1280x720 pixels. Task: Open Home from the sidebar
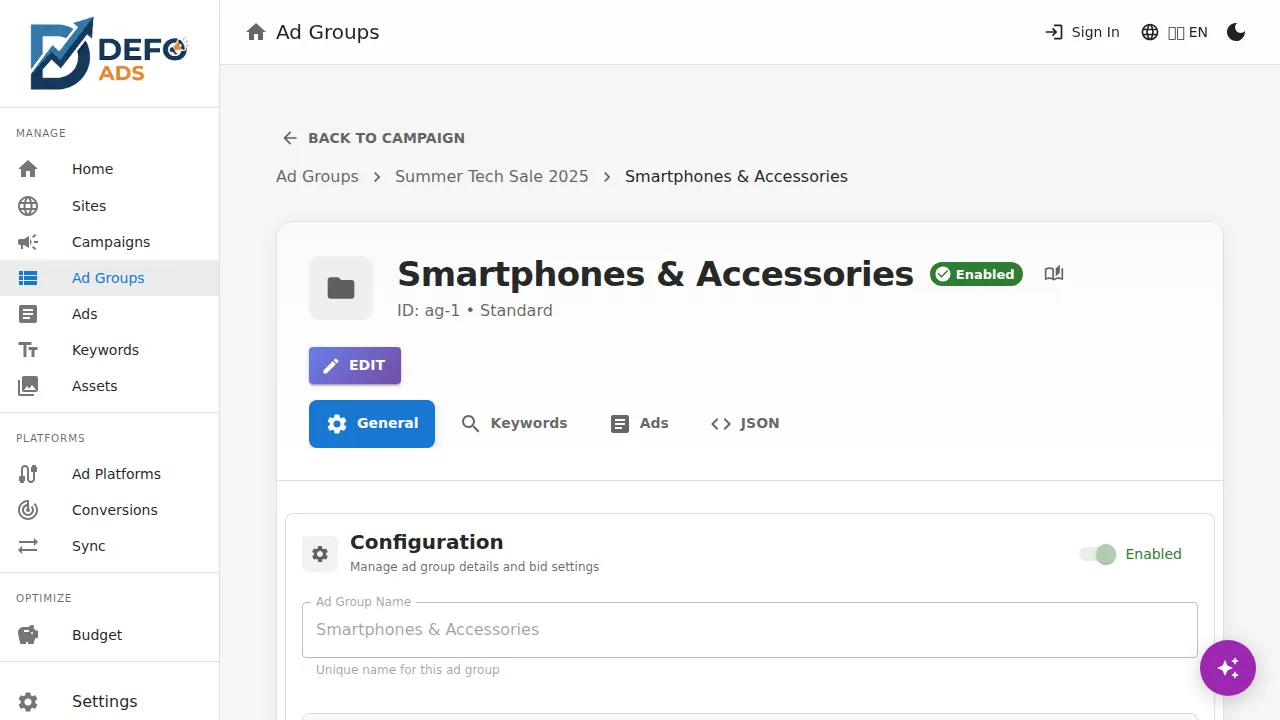click(x=109, y=169)
